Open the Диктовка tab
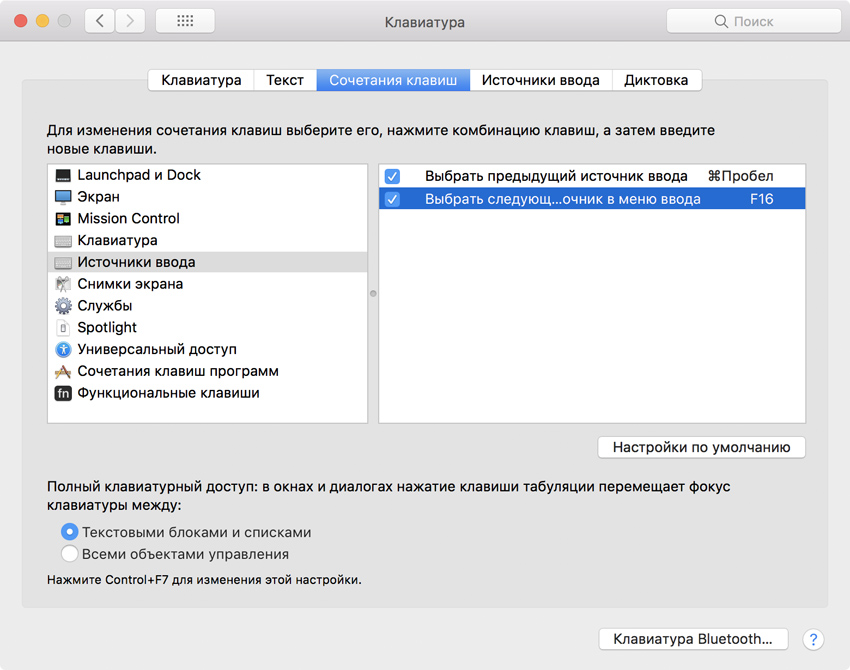 coord(656,80)
